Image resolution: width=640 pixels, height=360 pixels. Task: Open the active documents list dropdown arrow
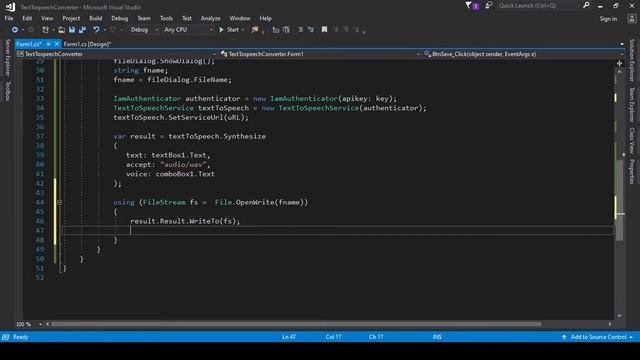point(622,44)
